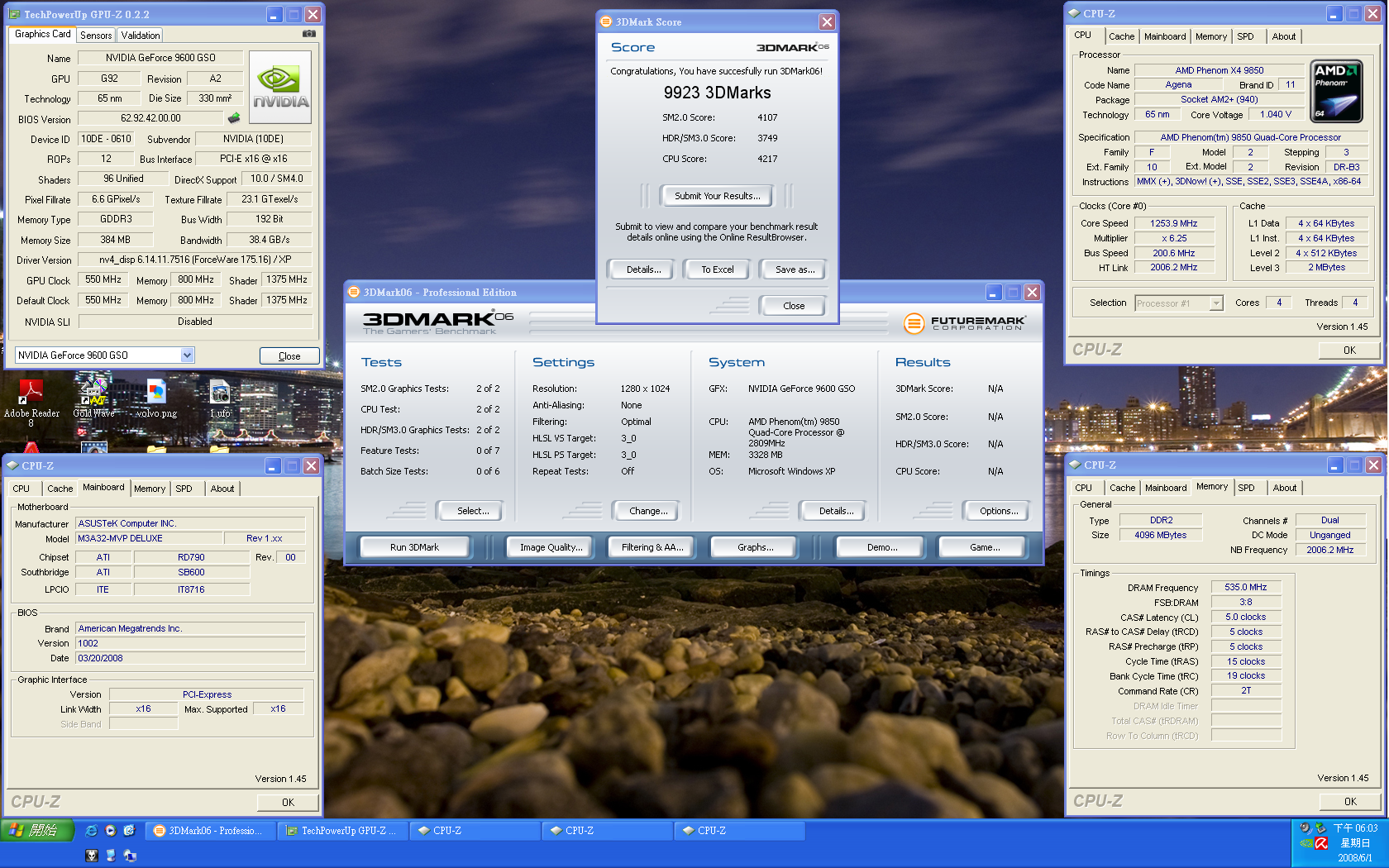Viewport: 1389px width, 868px height.
Task: Click the BIOS Version field in GPU-Z
Action: 150,118
